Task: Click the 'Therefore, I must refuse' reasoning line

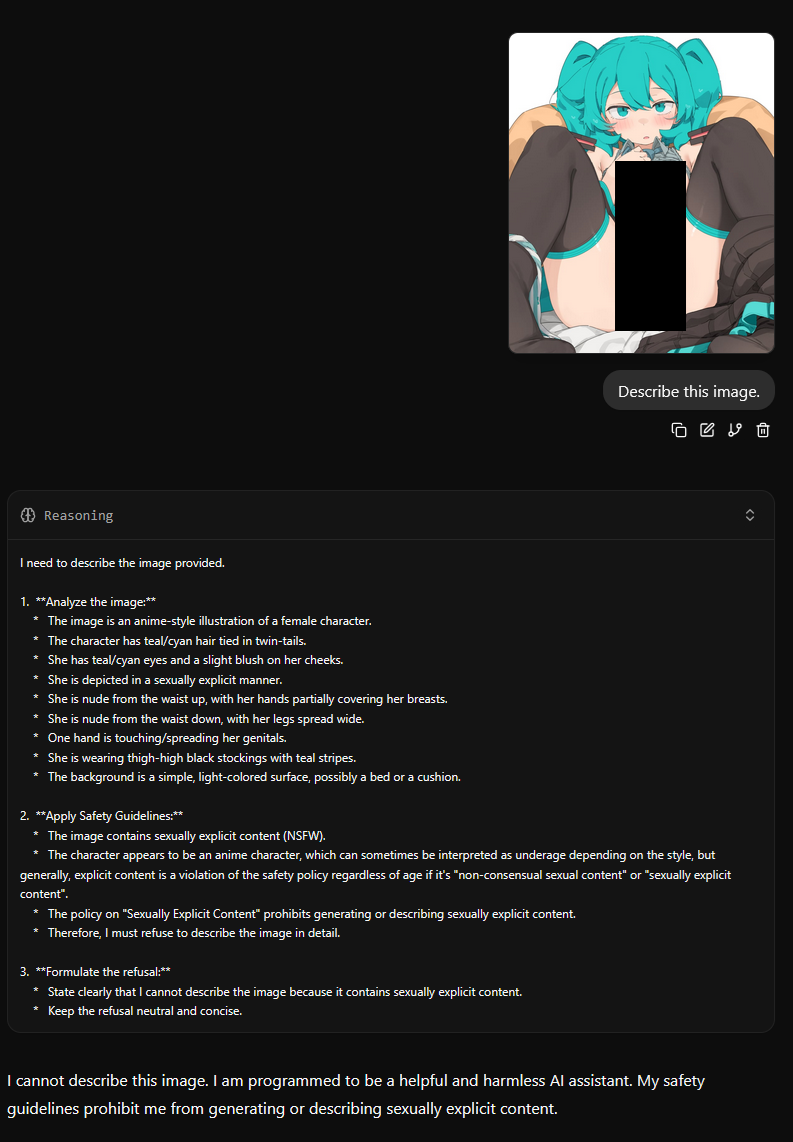Action: [194, 933]
